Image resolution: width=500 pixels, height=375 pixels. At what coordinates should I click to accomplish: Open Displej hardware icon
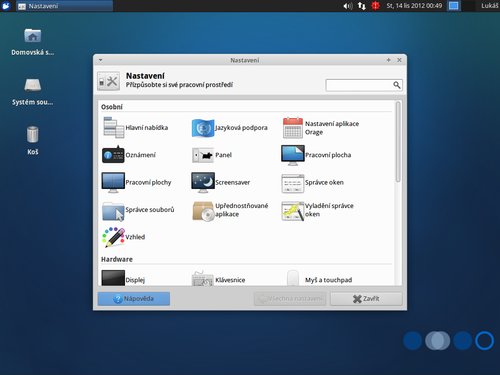113,278
